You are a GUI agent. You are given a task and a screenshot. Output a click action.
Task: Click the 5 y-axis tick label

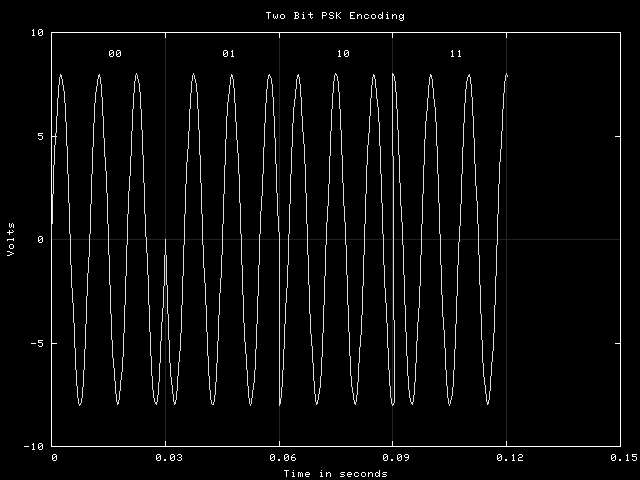point(40,136)
